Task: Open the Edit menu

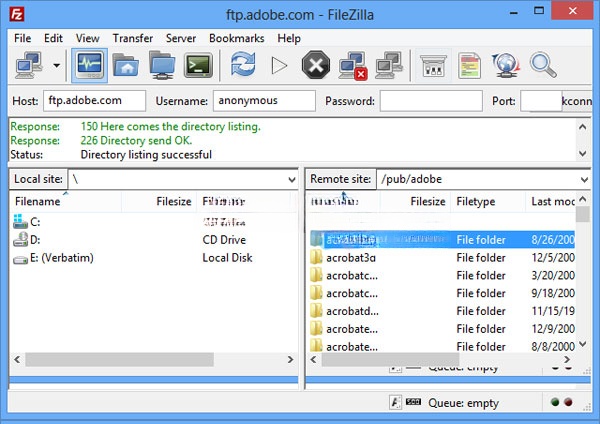Action: pos(53,38)
